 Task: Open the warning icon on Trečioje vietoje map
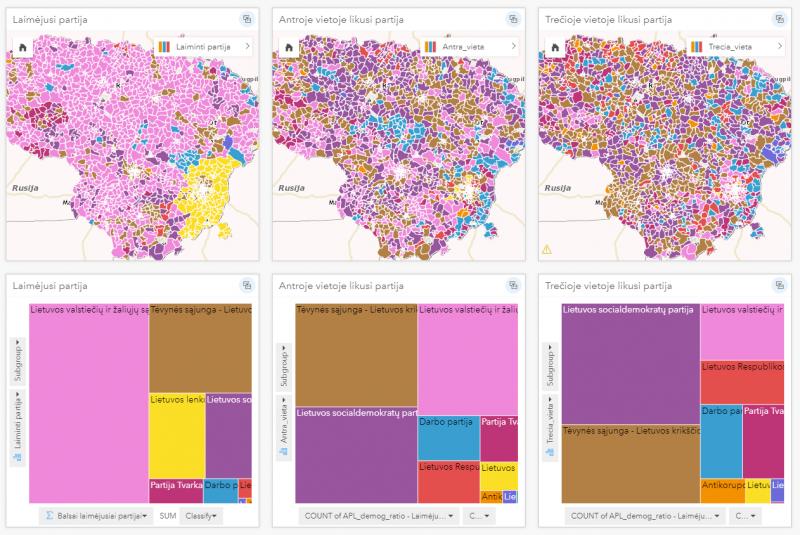pos(546,249)
